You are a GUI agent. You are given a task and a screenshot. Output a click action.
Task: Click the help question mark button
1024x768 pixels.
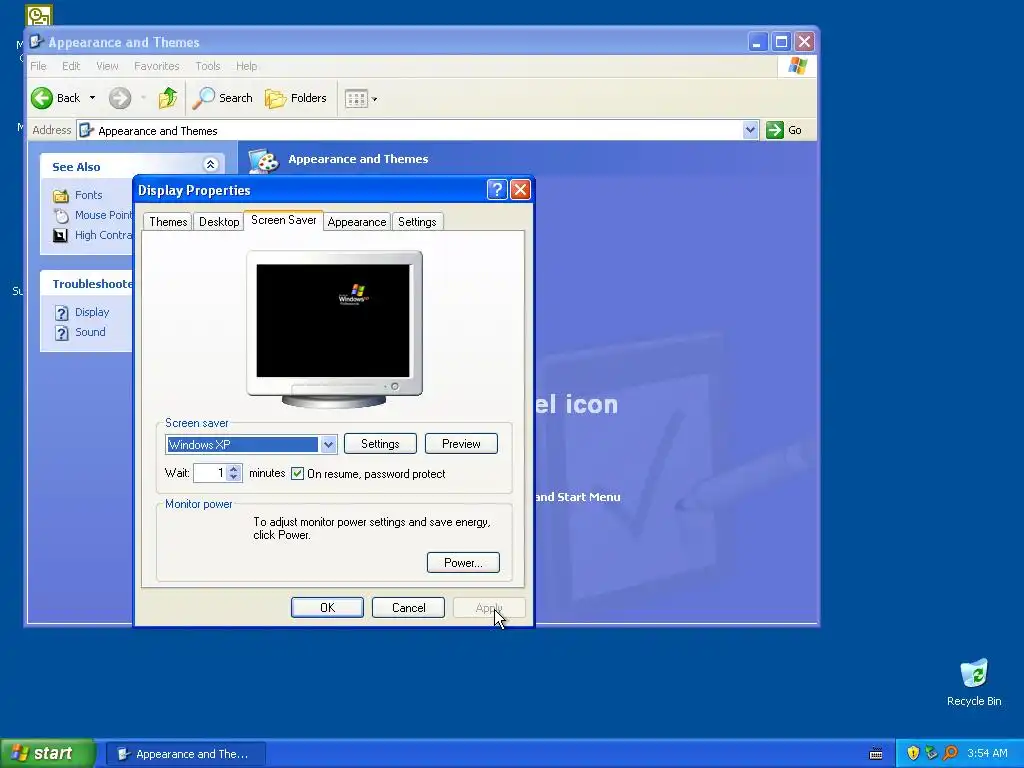[497, 190]
